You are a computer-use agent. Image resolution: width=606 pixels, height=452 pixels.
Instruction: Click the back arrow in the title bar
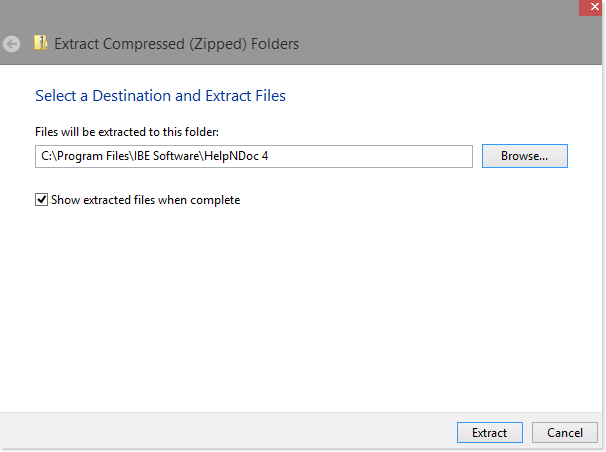tap(12, 44)
